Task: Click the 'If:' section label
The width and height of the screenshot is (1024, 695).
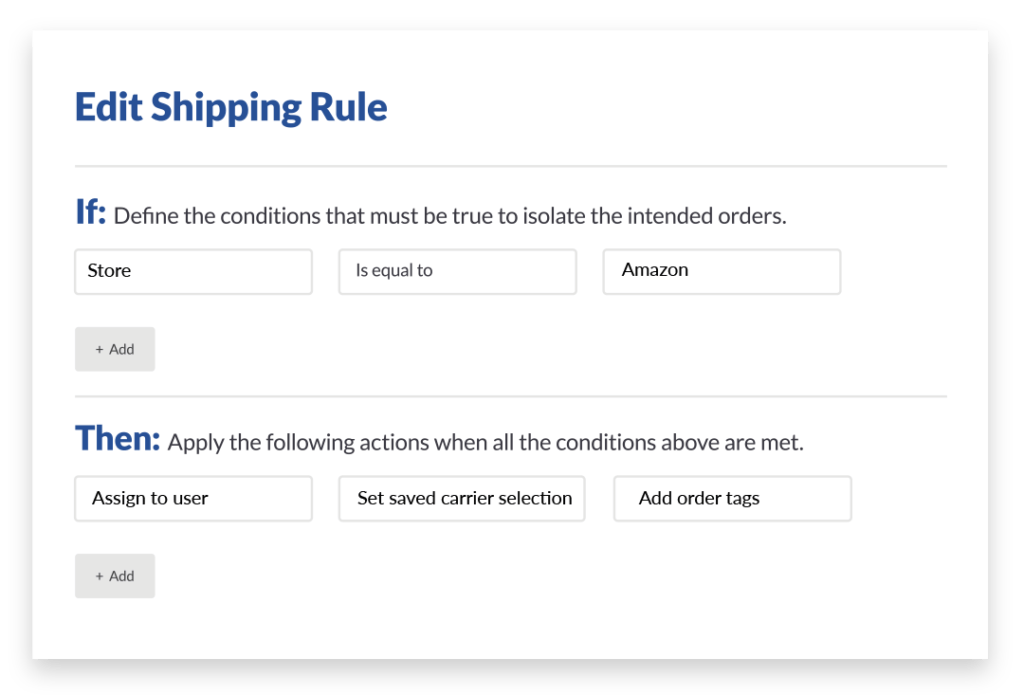Action: click(89, 212)
